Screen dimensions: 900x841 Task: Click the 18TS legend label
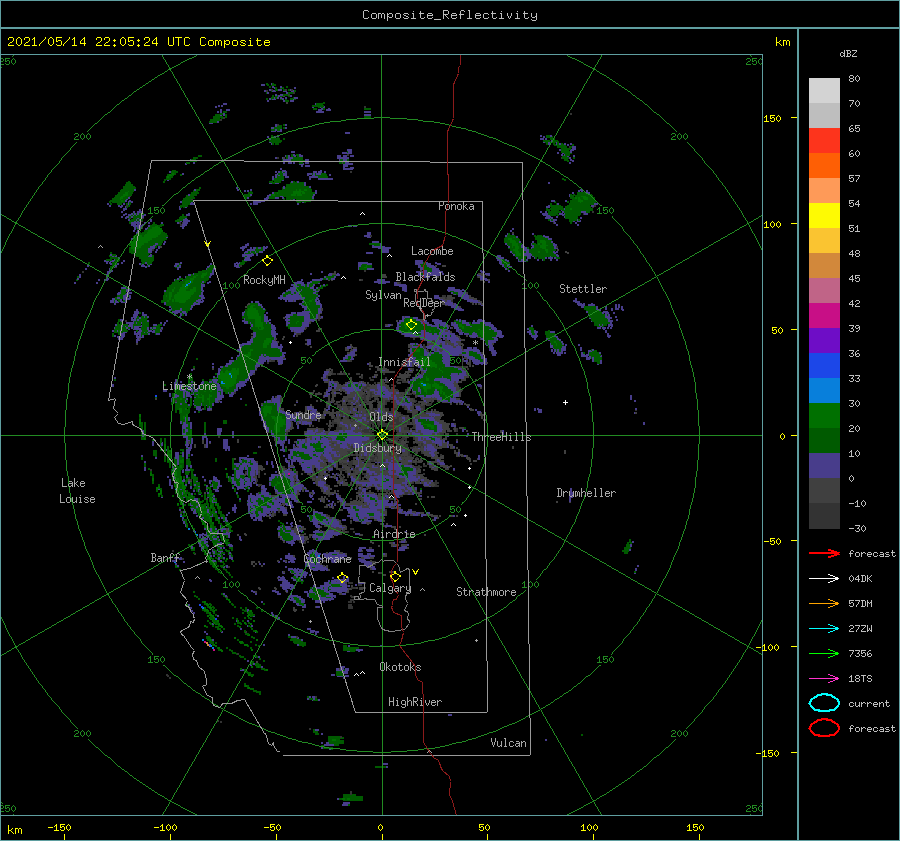pyautogui.click(x=860, y=679)
